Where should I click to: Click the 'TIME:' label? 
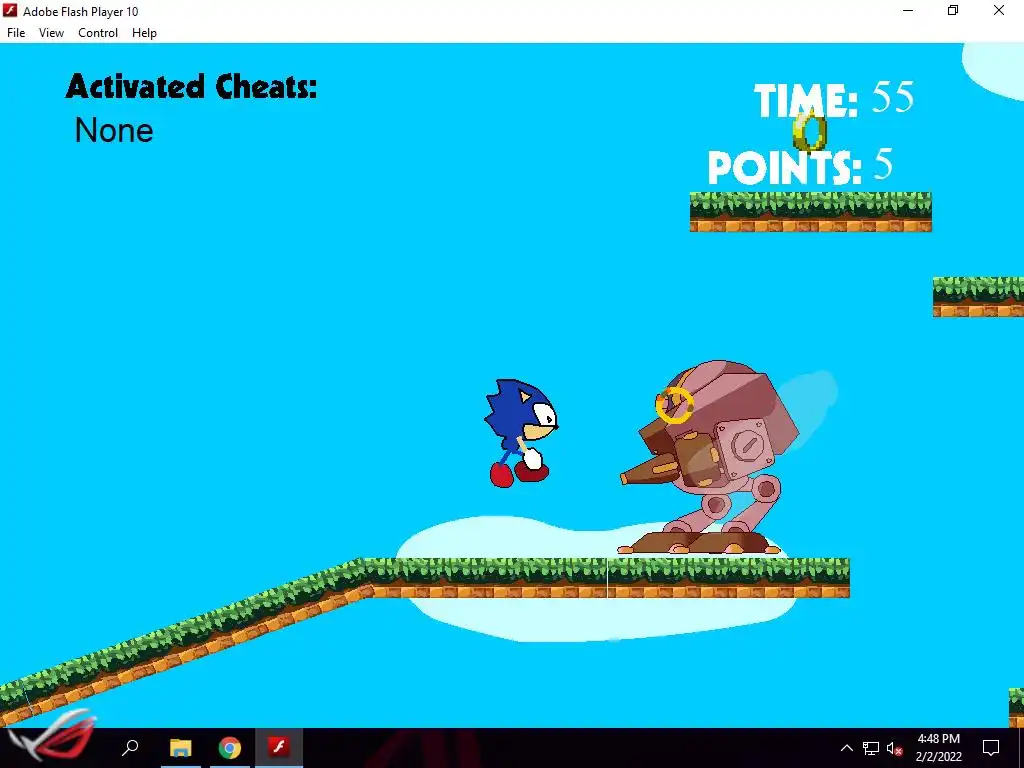point(806,101)
